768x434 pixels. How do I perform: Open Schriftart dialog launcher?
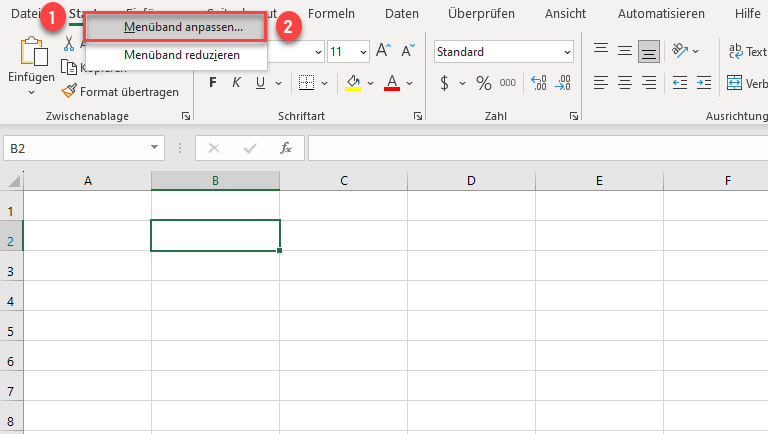[418, 116]
